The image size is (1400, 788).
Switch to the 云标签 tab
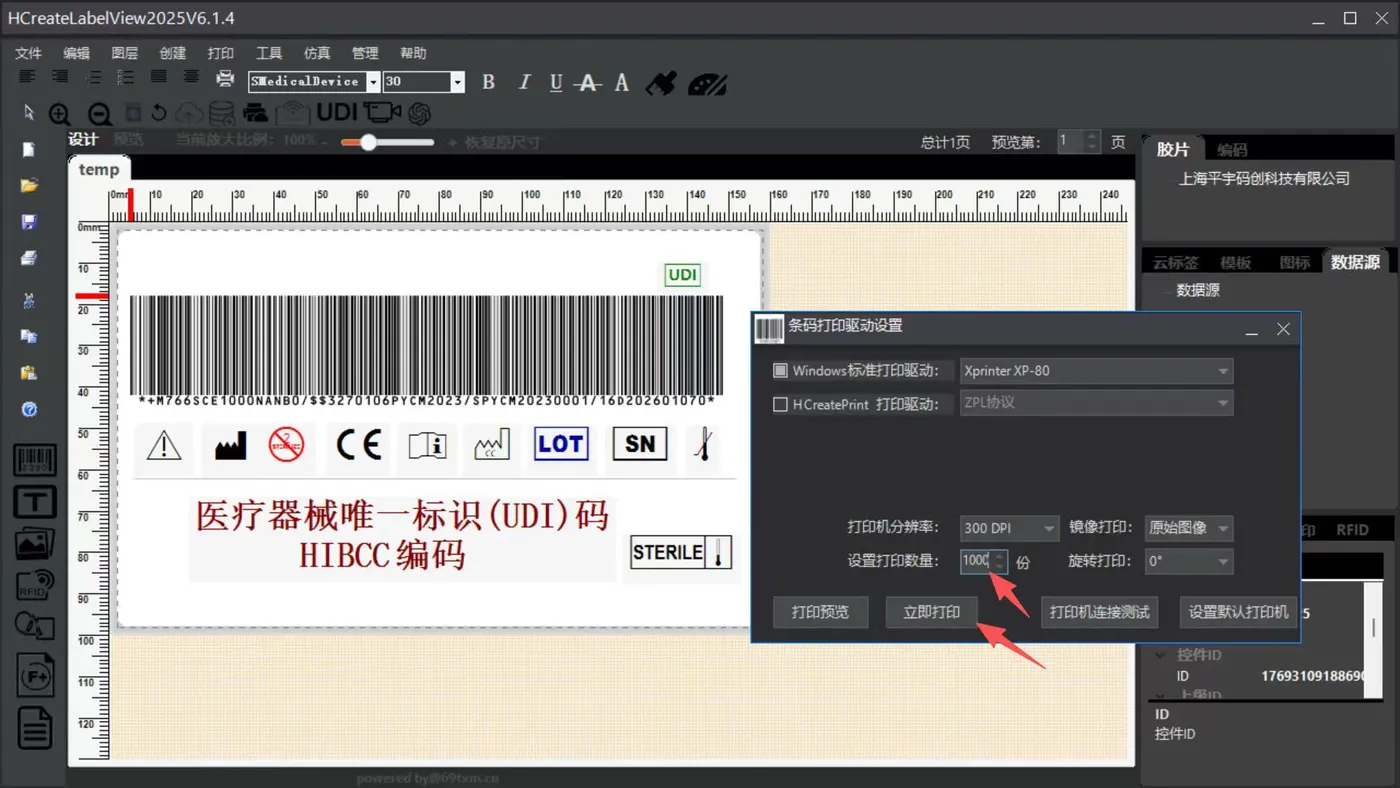[1176, 262]
